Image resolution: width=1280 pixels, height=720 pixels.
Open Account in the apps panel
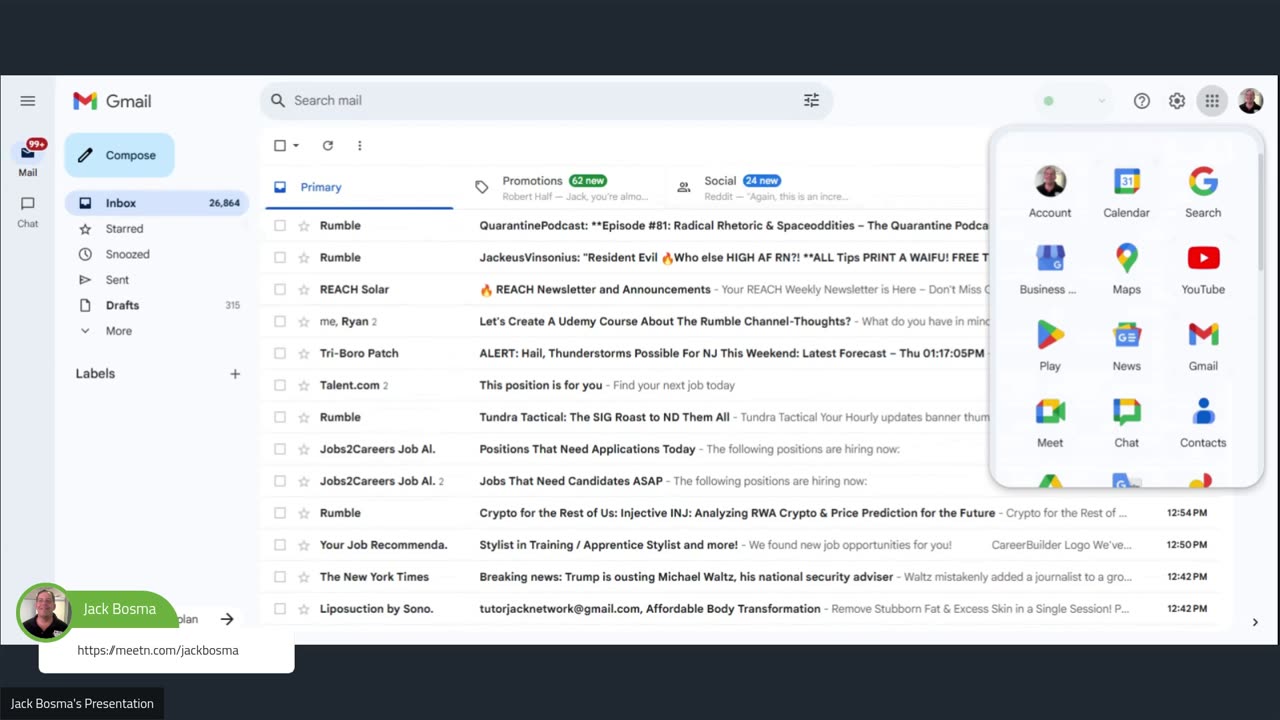coord(1050,192)
